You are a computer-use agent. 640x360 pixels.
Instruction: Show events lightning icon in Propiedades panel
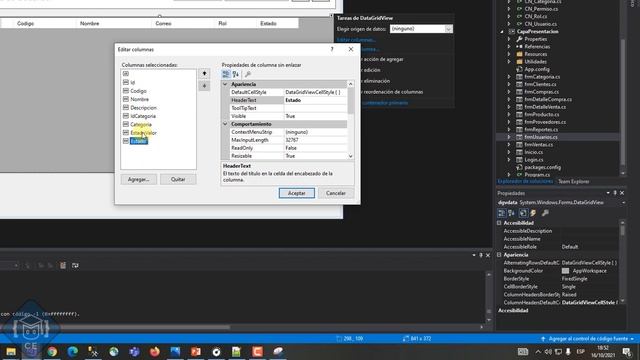click(533, 213)
